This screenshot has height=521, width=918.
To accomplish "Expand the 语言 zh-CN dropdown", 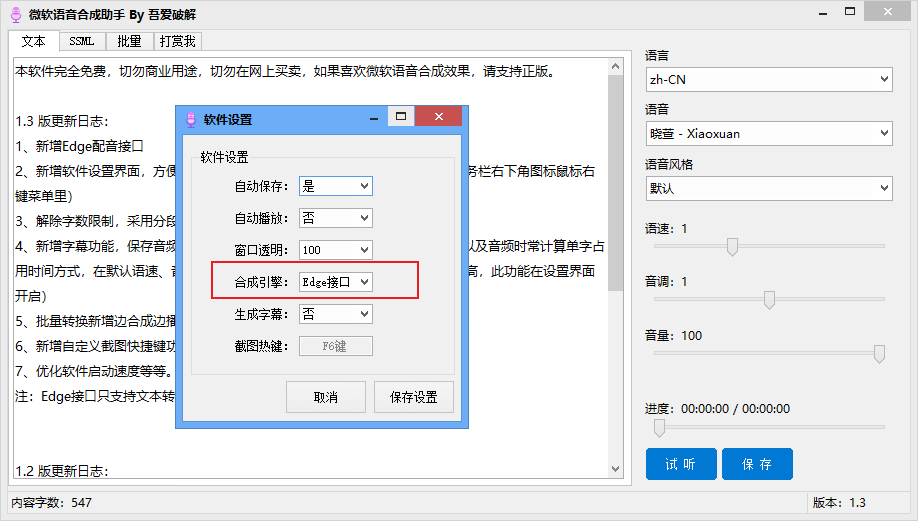I will tap(769, 80).
